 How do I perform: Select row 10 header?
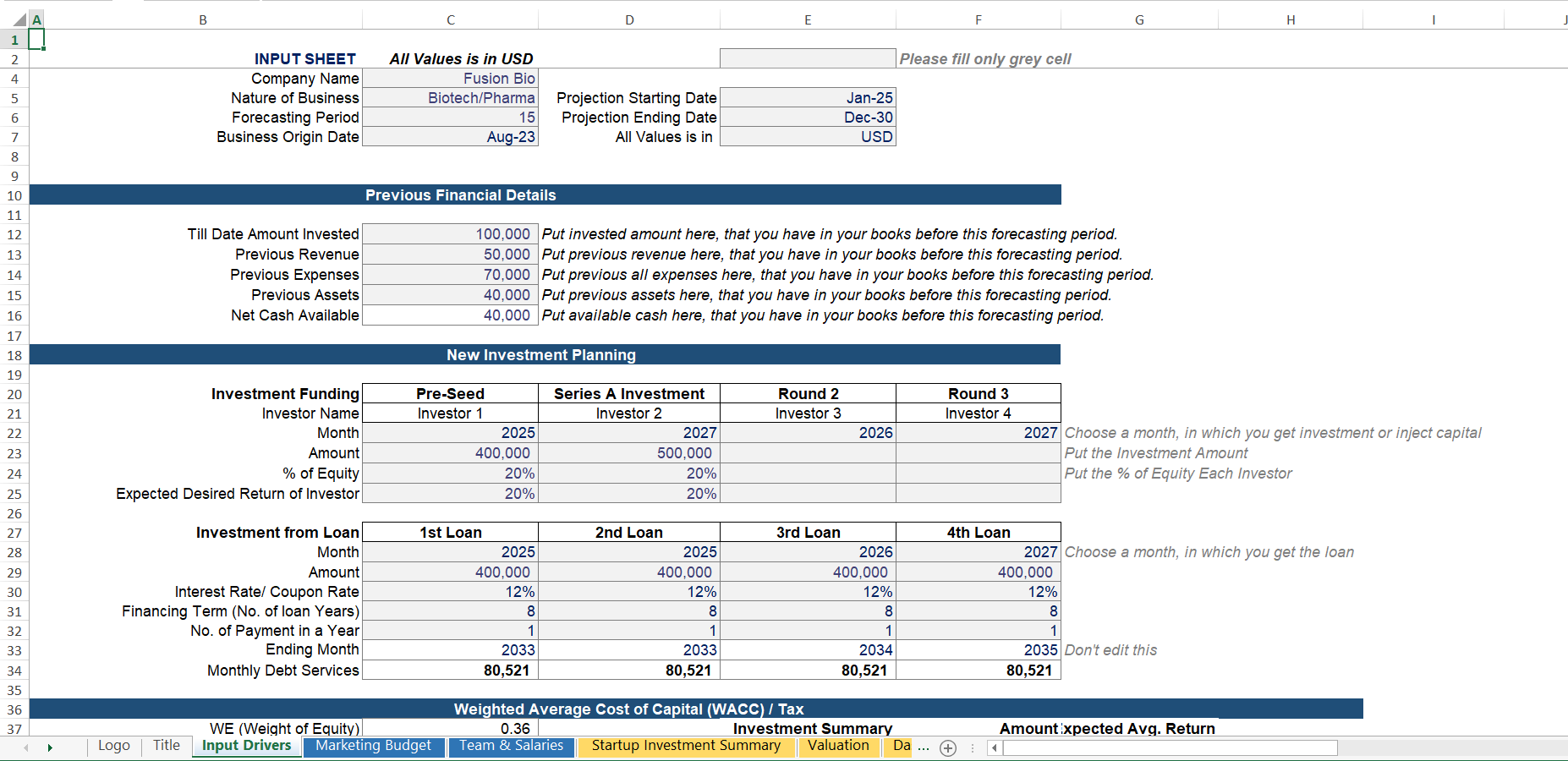click(x=14, y=195)
